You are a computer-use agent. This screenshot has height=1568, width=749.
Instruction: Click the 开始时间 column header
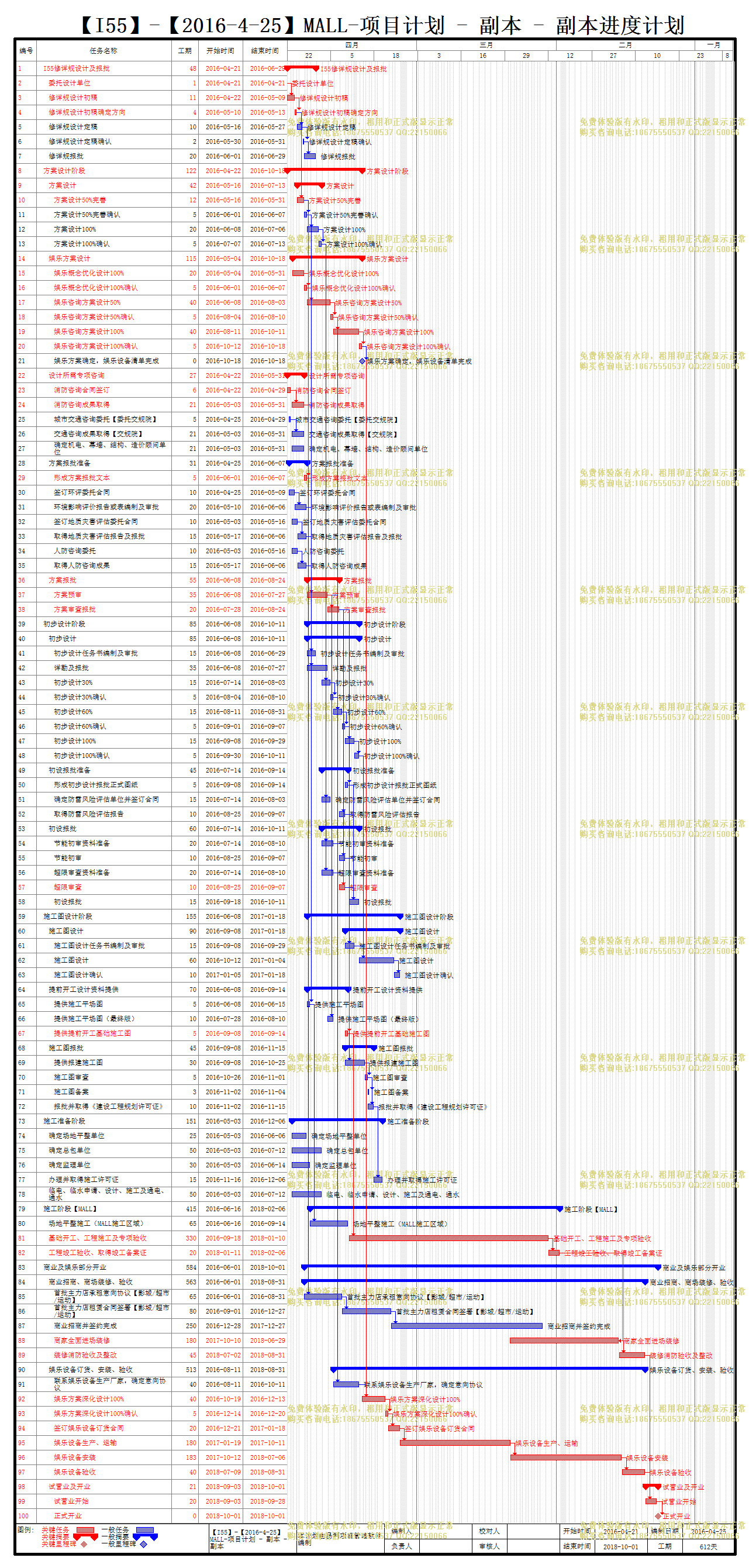pyautogui.click(x=220, y=50)
